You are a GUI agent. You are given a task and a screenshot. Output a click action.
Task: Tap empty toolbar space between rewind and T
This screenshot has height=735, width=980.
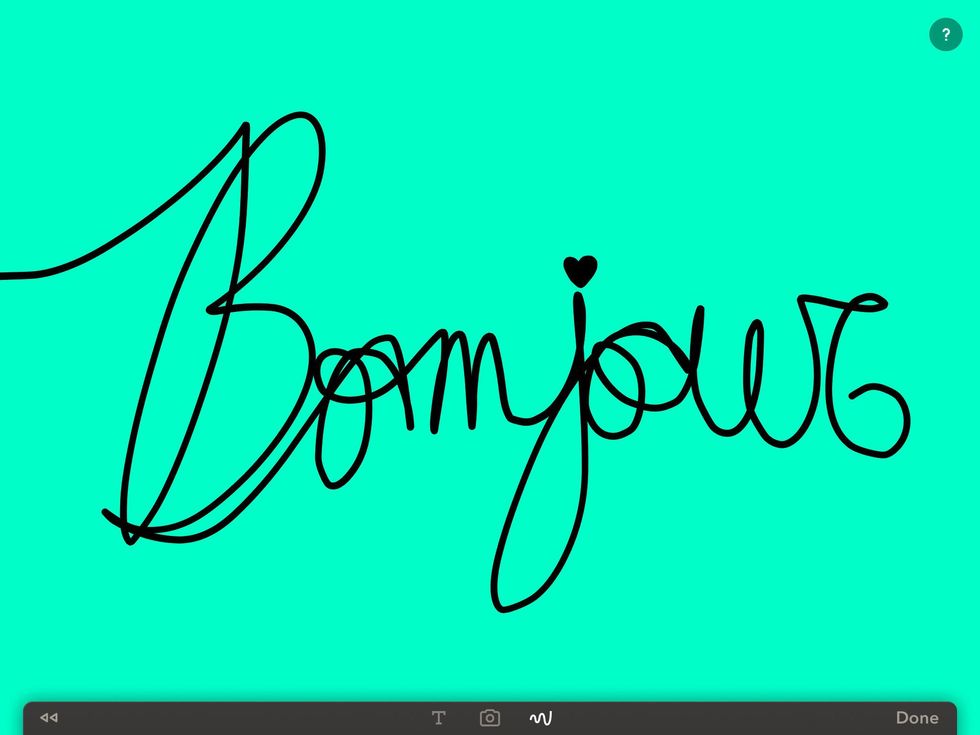[x=240, y=717]
